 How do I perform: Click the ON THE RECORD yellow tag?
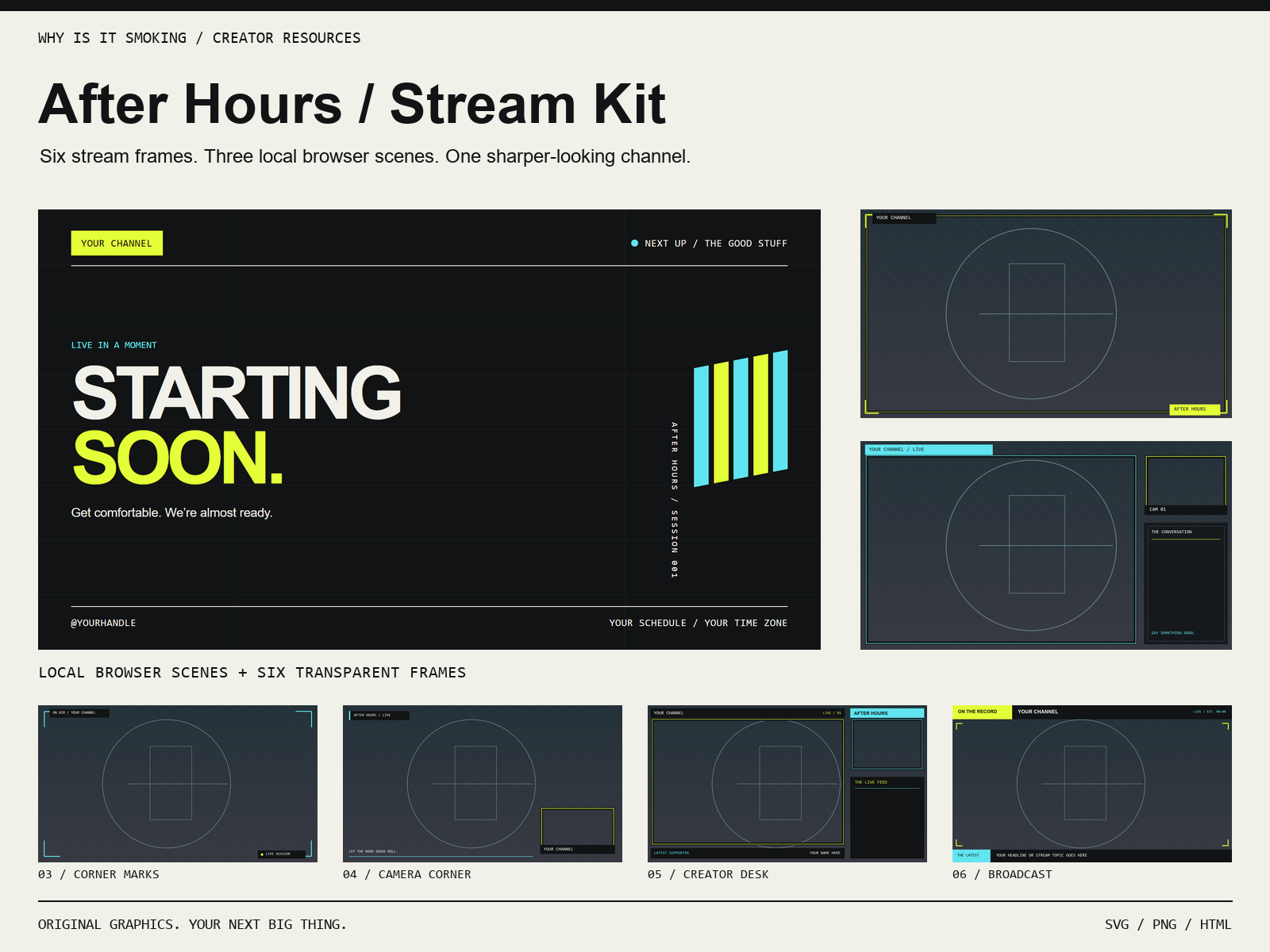coord(982,712)
